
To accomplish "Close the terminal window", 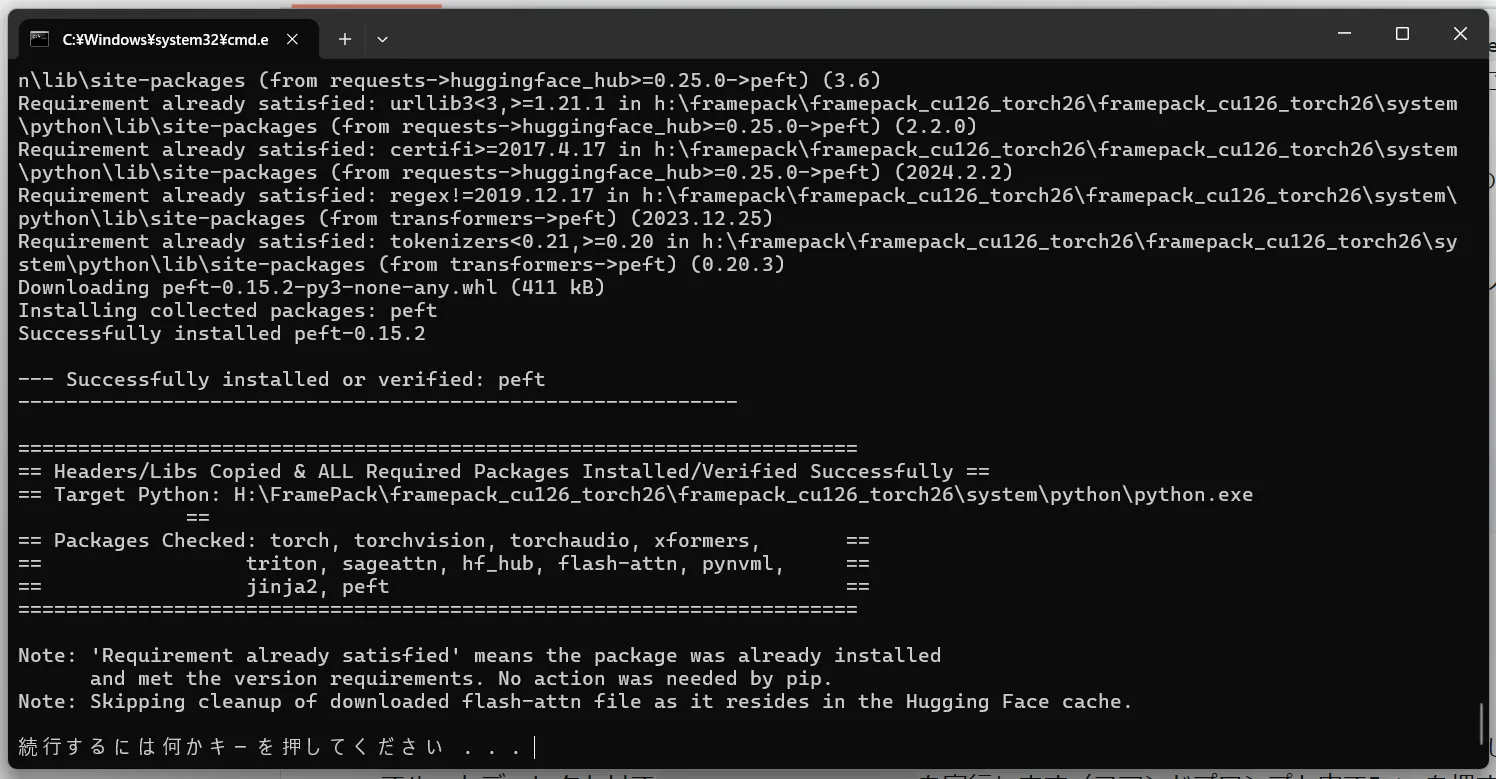I will pos(1460,34).
